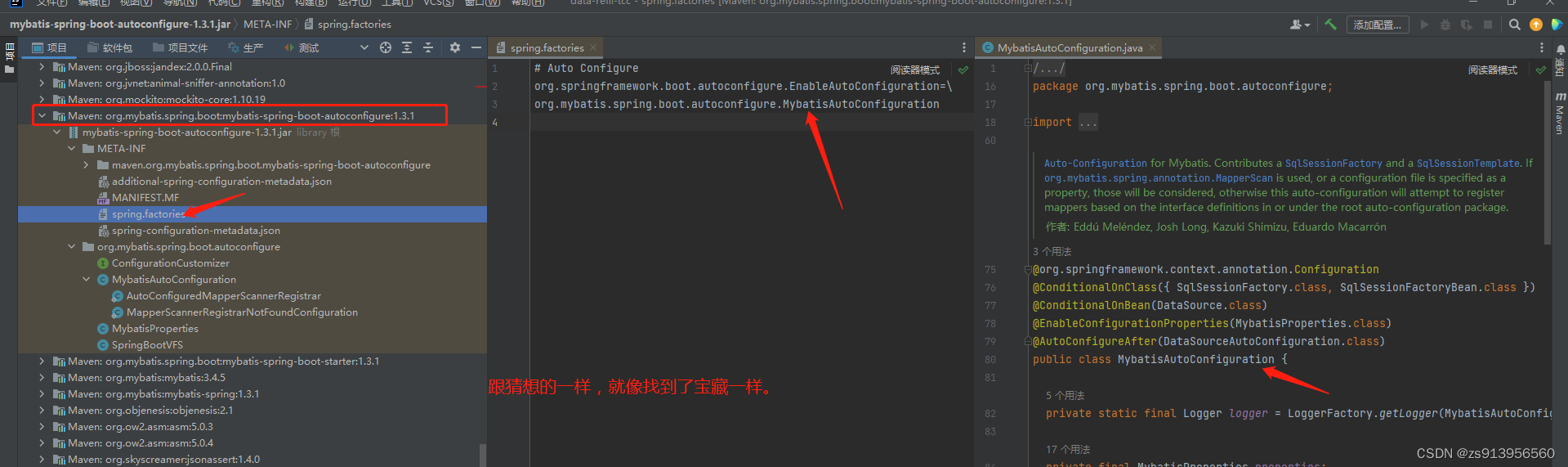This screenshot has height=467, width=1568.
Task: Expand Maven: mybatis-spring-boot-starter:1.3.1 node
Action: click(42, 361)
